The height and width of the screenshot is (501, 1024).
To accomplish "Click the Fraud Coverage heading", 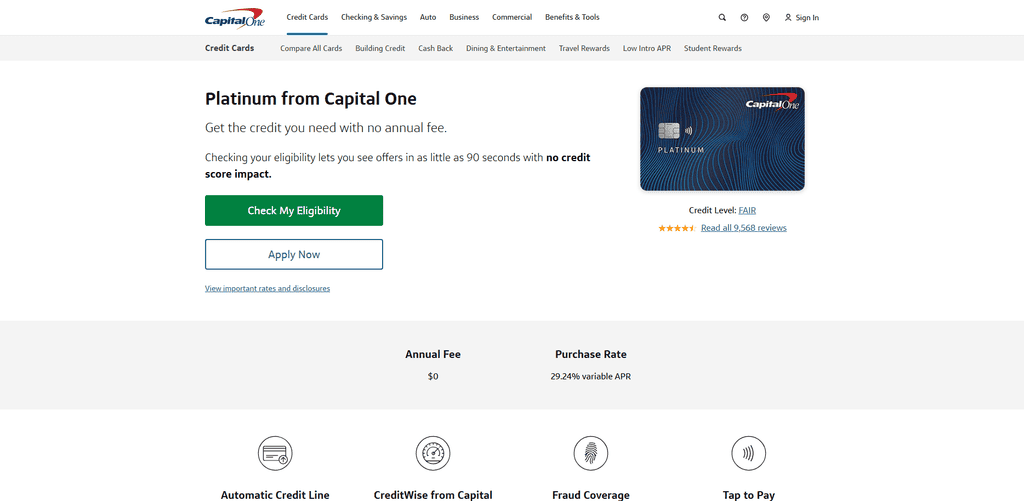I will click(x=591, y=495).
